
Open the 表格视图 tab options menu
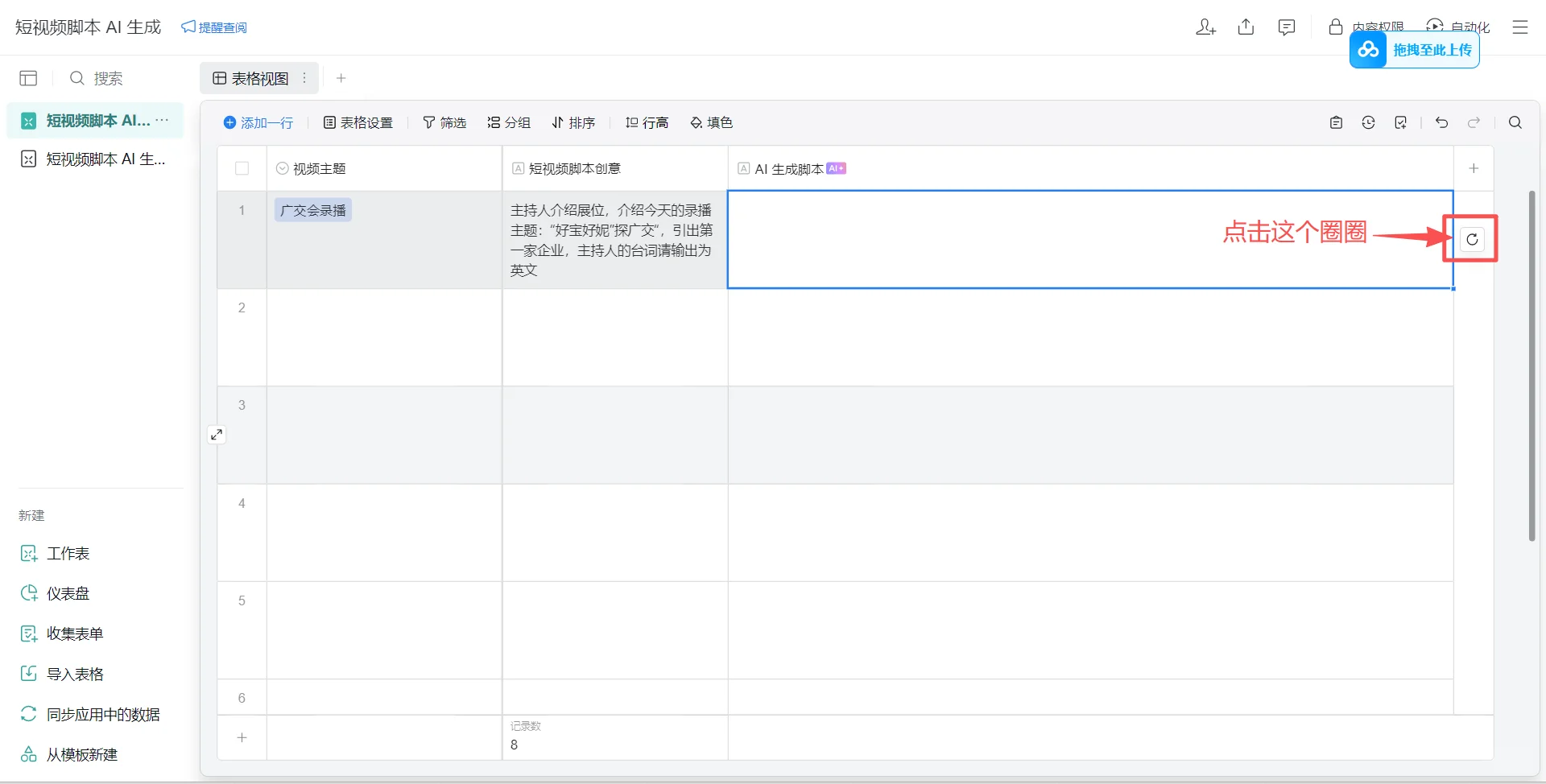304,78
